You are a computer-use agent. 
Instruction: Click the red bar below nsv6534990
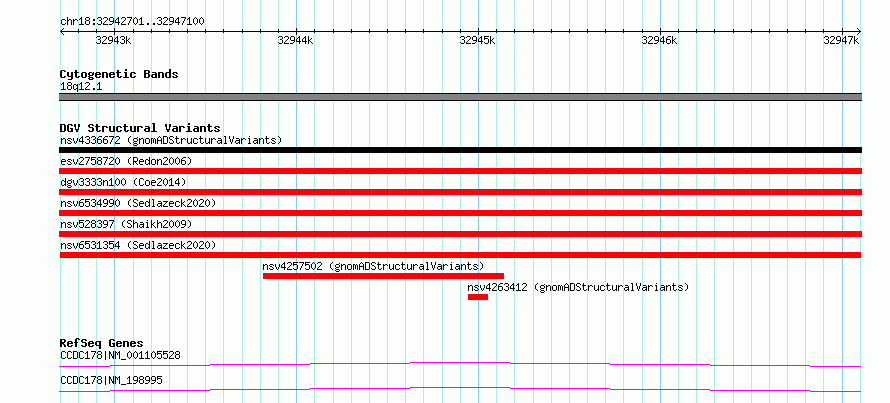point(460,213)
